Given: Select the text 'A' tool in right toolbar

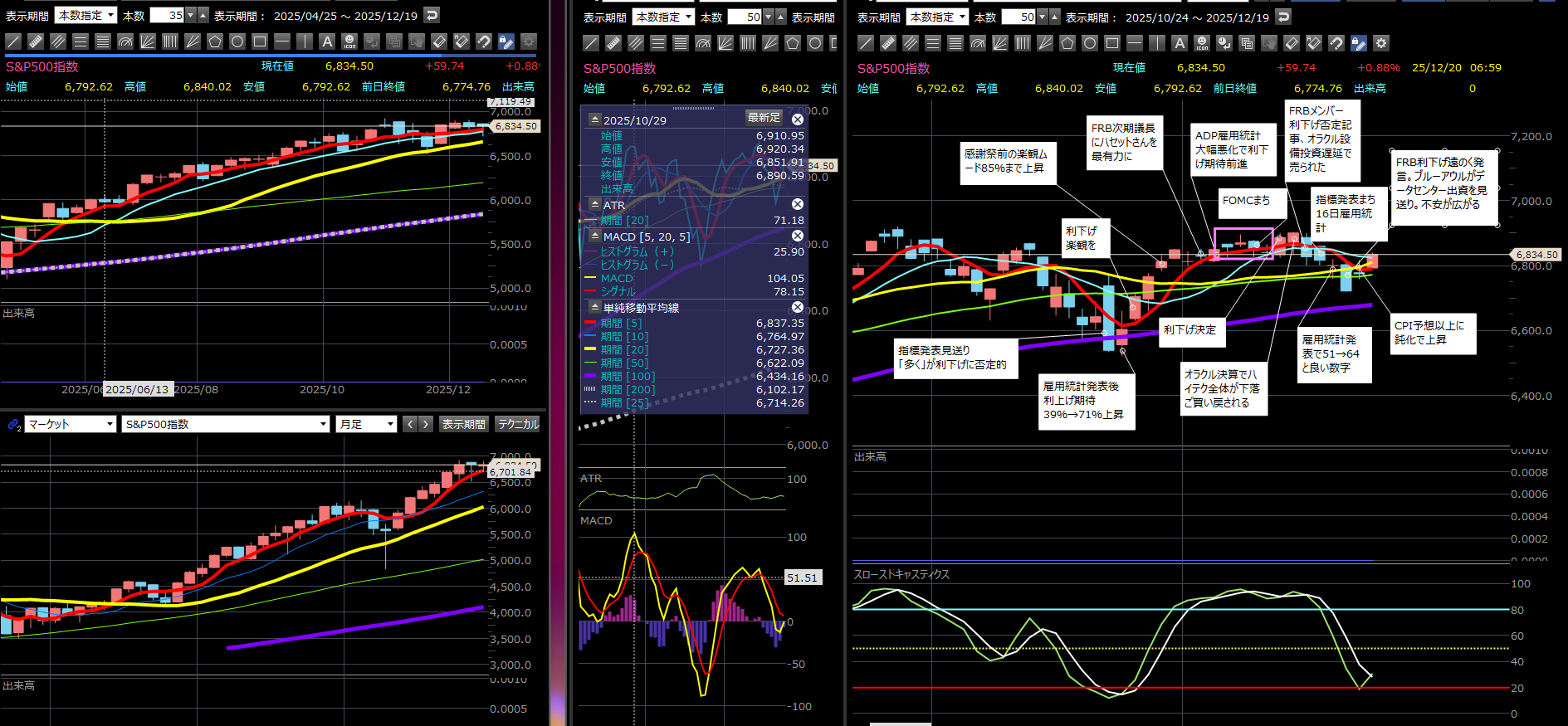Looking at the screenshot, I should point(1180,43).
